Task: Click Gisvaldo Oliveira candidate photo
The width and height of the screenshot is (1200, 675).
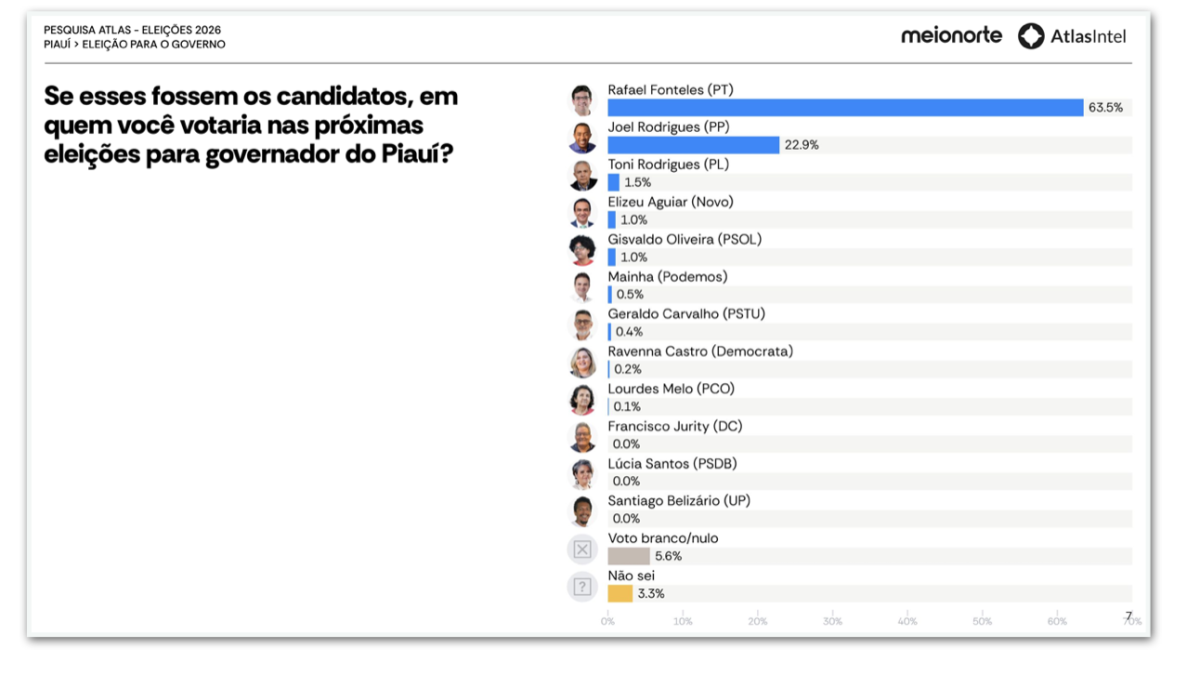Action: pos(583,250)
